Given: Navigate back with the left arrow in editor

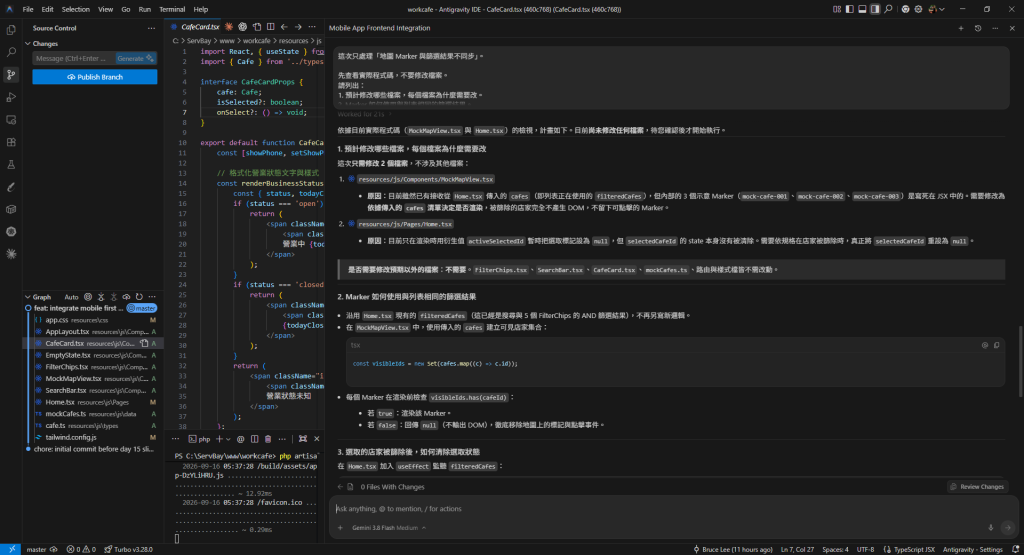Looking at the screenshot, I should coord(284,27).
